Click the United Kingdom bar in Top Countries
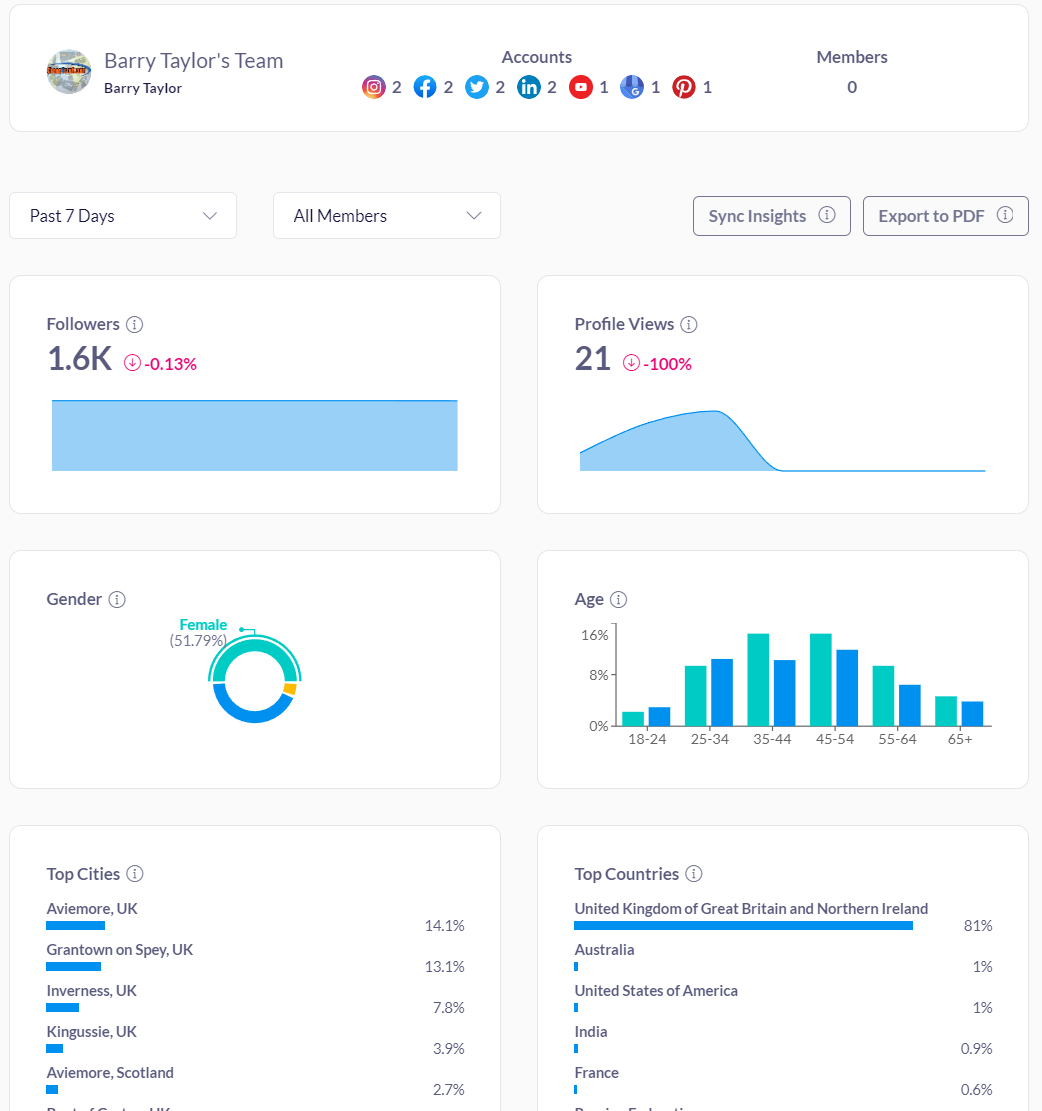This screenshot has width=1042, height=1111. click(x=743, y=926)
